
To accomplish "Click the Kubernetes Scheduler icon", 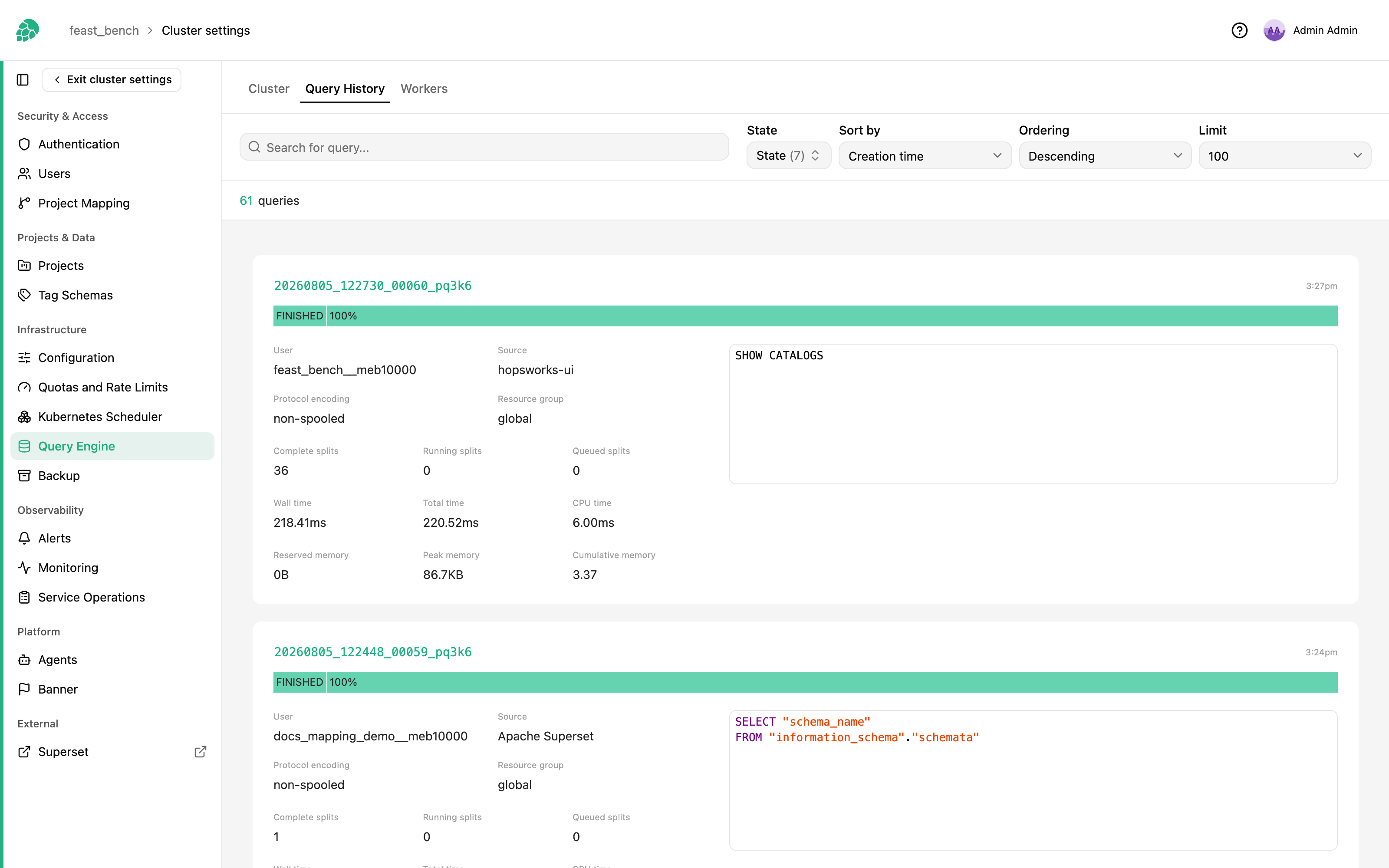I will point(24,417).
